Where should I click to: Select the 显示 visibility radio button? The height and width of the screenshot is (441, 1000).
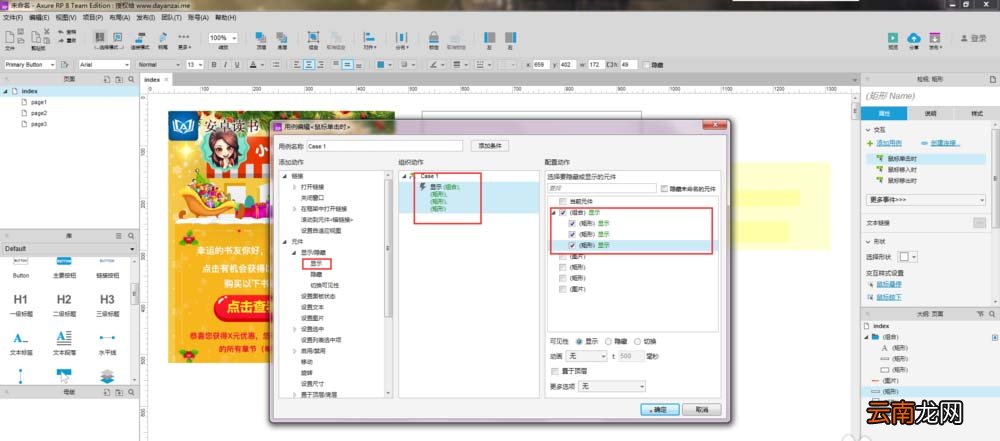579,341
